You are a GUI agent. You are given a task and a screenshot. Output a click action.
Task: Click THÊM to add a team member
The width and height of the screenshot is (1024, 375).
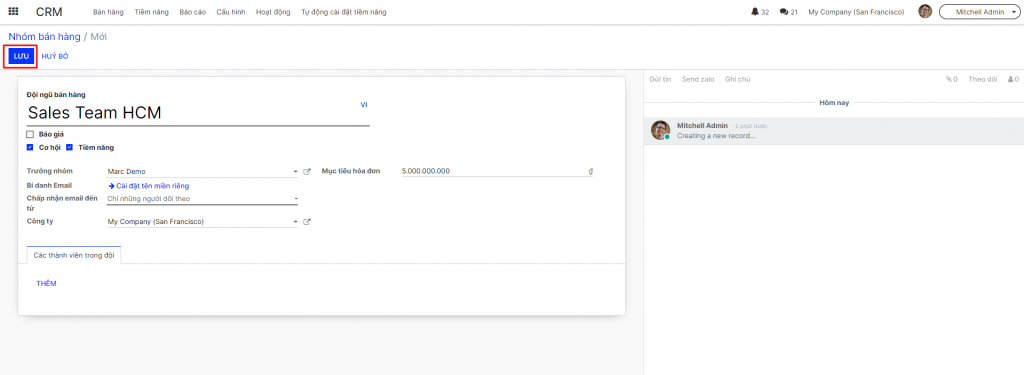pos(46,284)
